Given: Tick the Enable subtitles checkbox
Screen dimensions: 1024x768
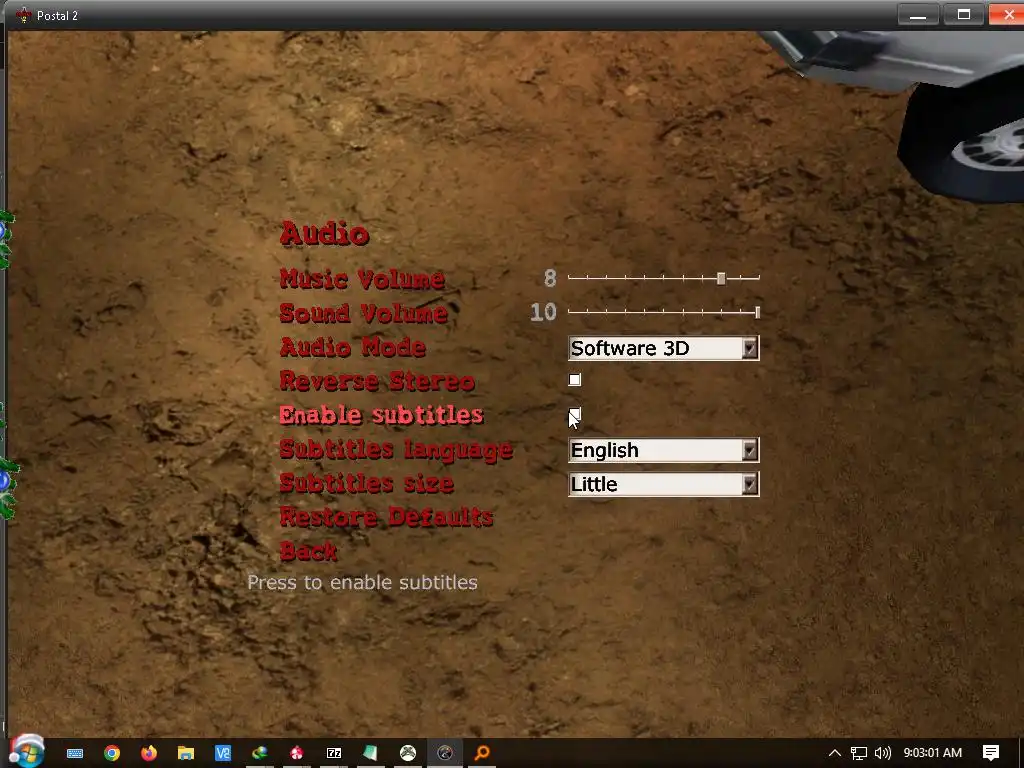Looking at the screenshot, I should pyautogui.click(x=575, y=414).
